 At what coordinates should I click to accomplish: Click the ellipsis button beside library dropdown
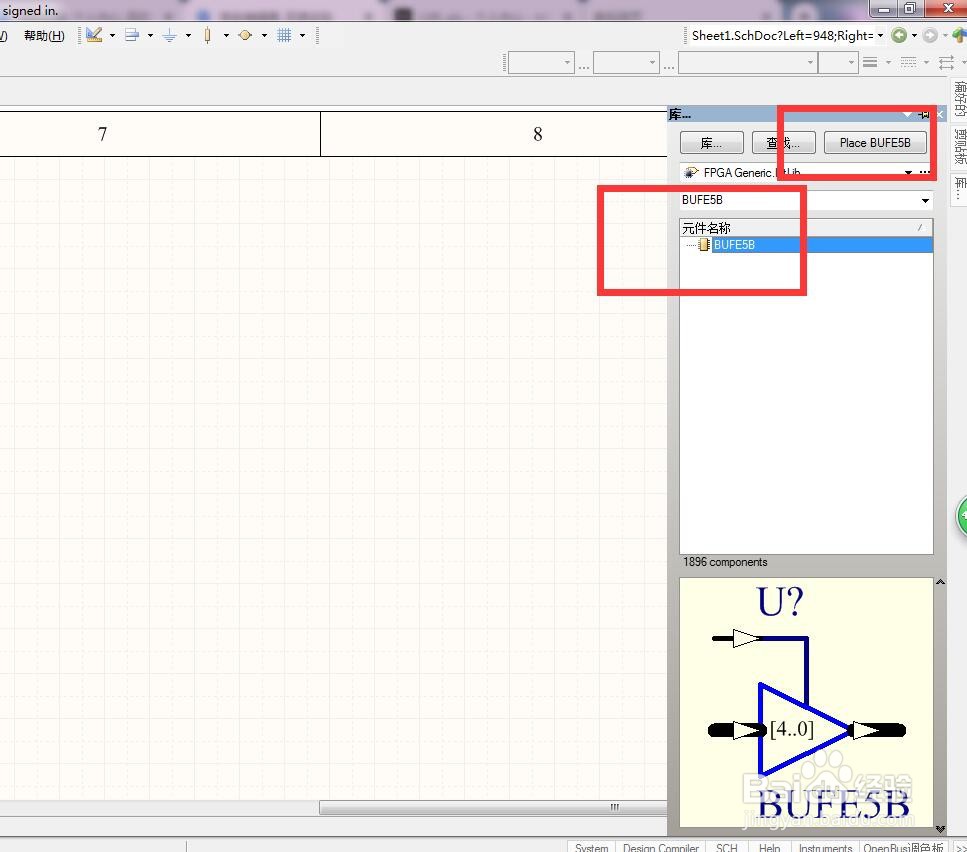click(924, 173)
